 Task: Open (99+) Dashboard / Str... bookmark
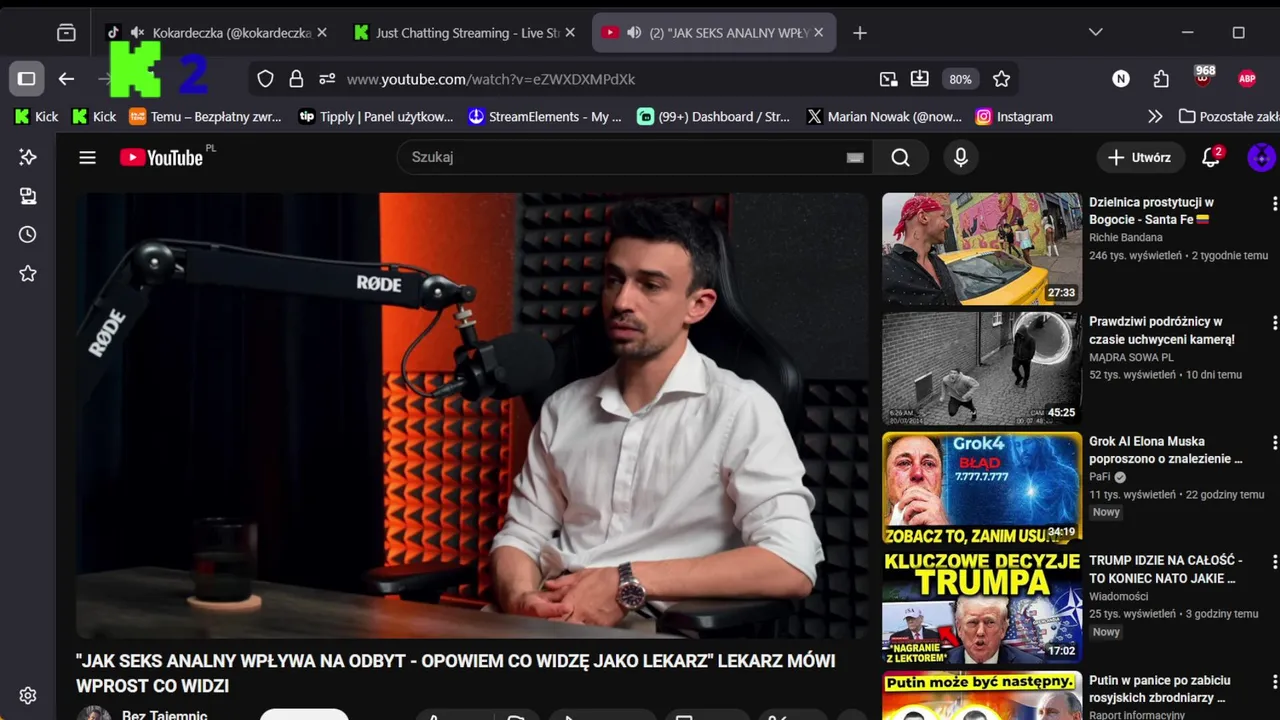714,117
